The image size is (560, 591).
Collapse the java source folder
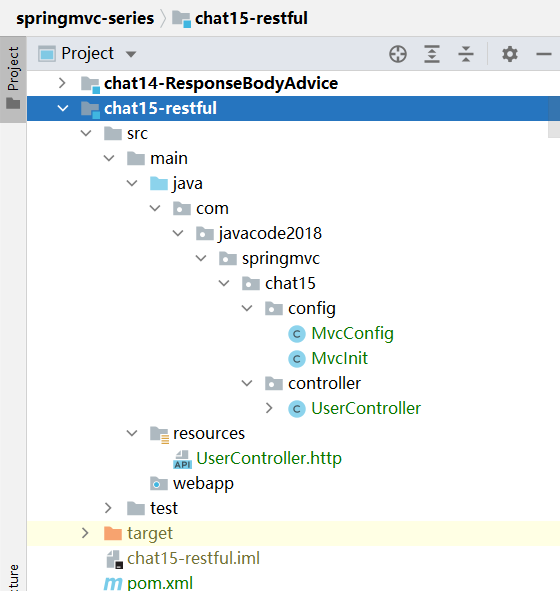[132, 183]
